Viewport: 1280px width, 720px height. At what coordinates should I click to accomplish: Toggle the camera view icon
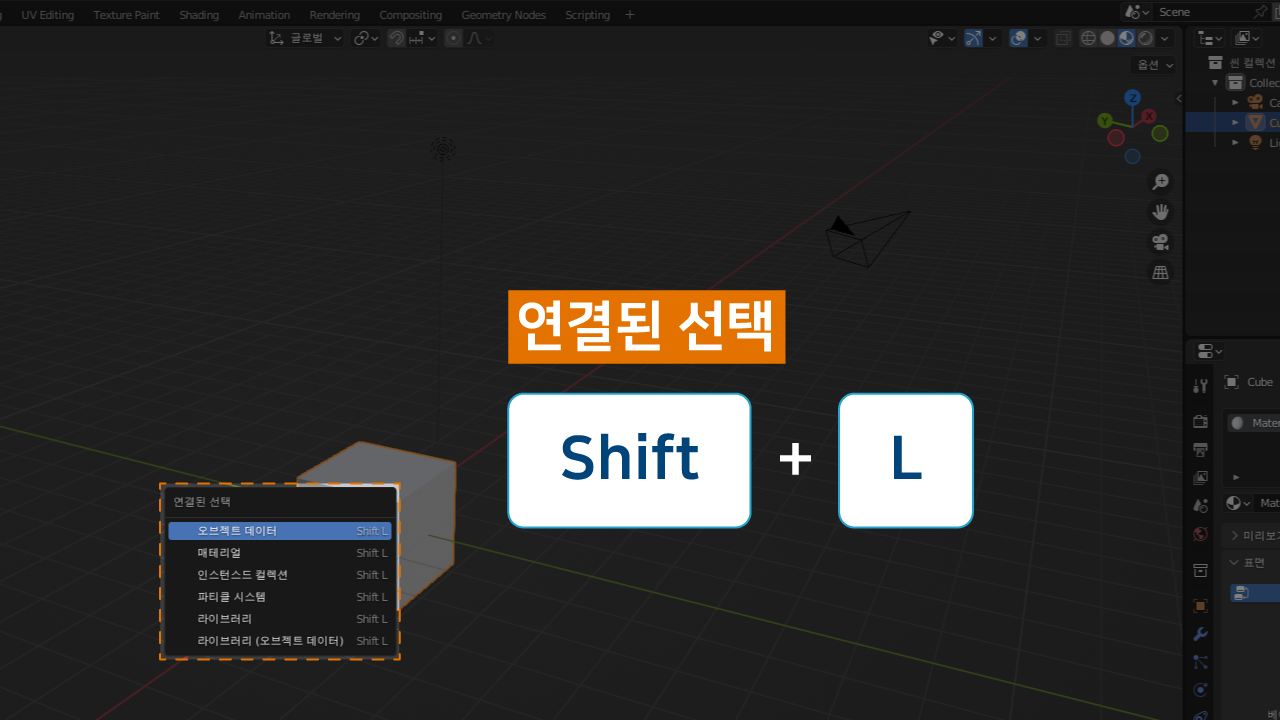click(1160, 242)
